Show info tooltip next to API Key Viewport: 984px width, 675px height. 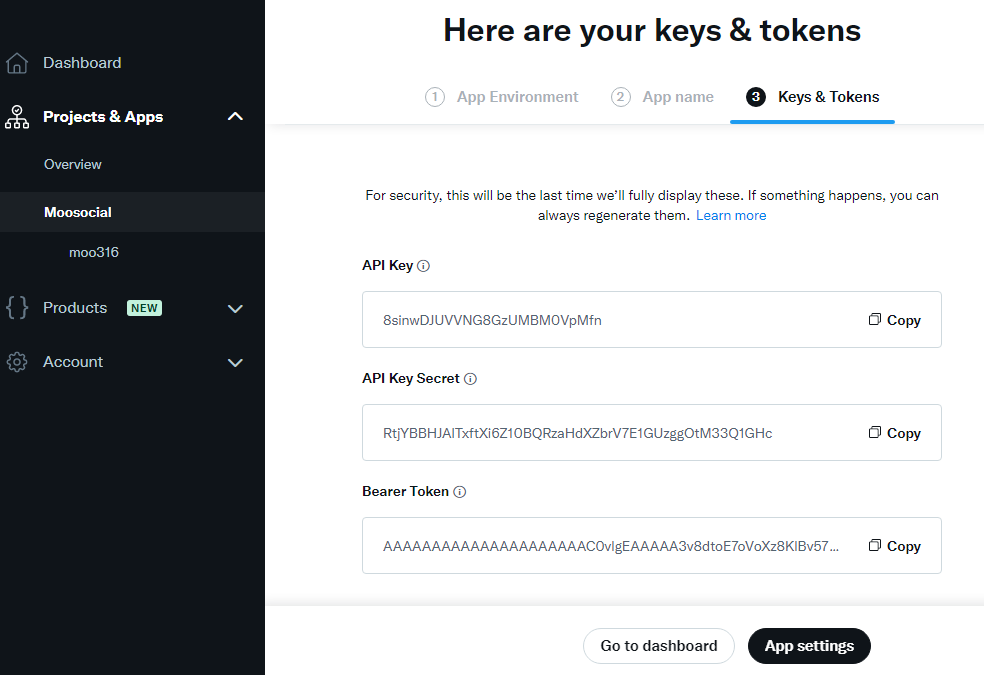click(424, 266)
